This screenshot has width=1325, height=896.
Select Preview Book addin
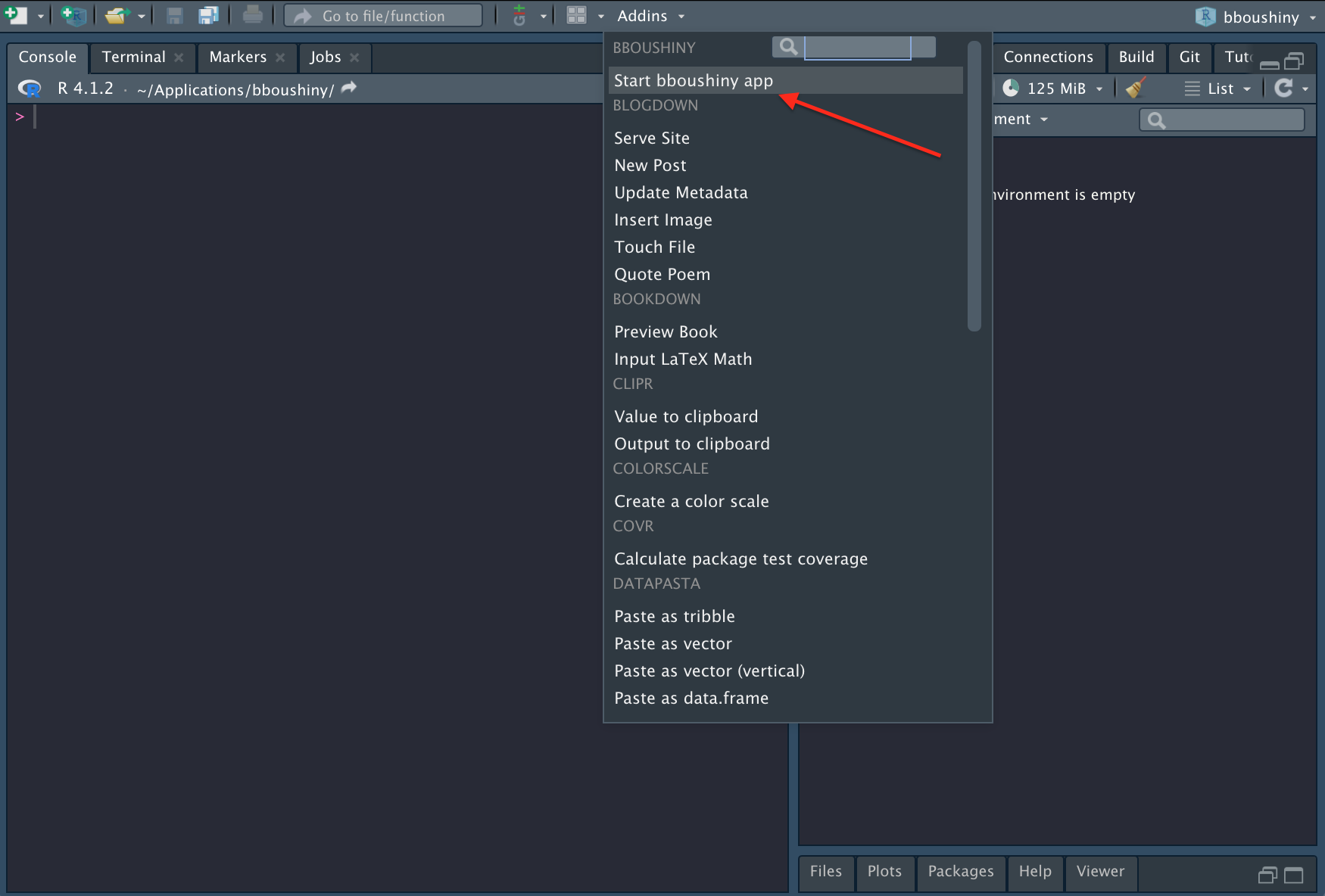[785, 331]
